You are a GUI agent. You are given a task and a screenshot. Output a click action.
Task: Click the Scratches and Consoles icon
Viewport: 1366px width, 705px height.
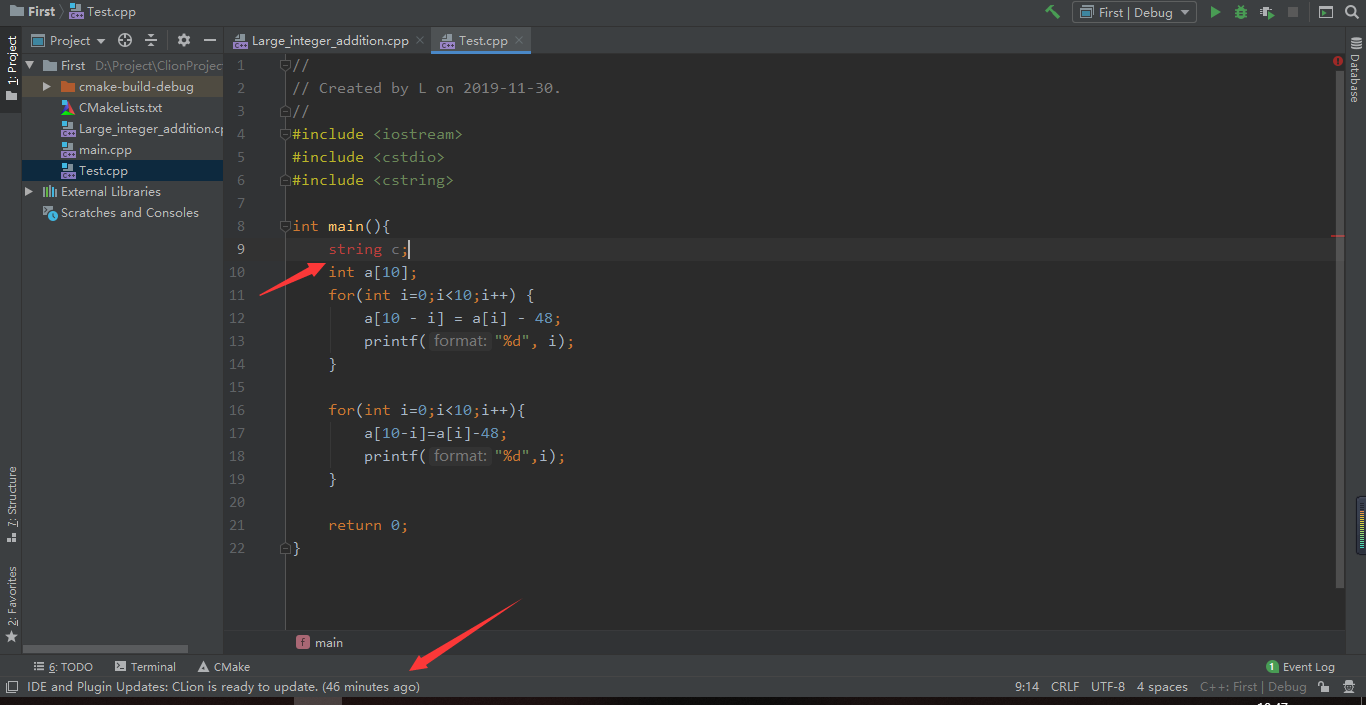pos(50,213)
